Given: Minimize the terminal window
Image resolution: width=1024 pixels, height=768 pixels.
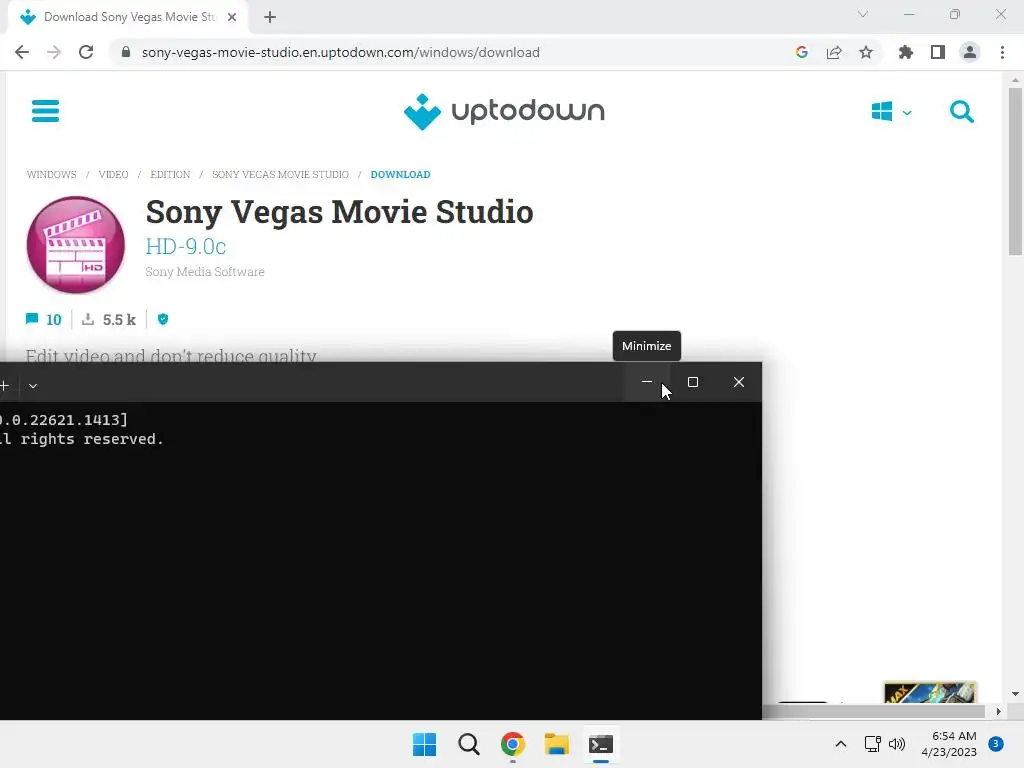Looking at the screenshot, I should (647, 382).
